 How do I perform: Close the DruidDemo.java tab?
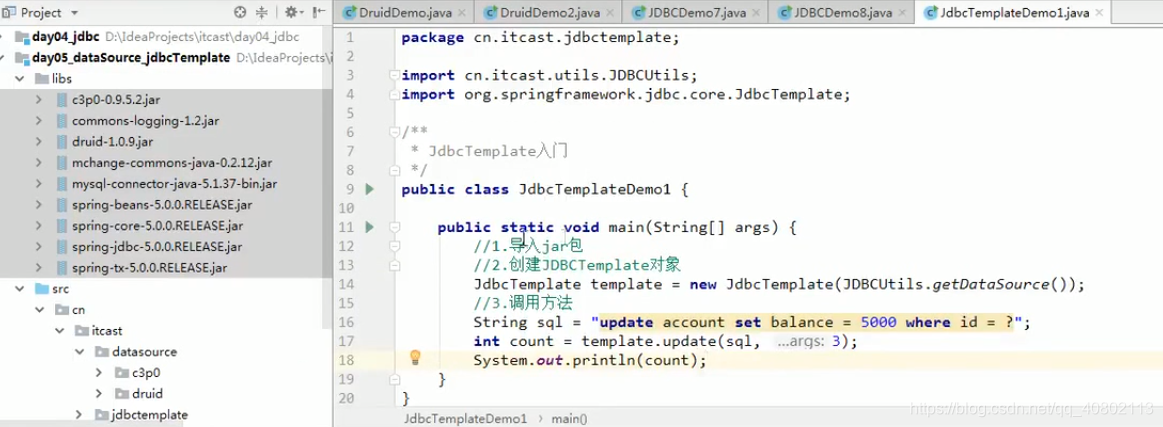point(461,13)
